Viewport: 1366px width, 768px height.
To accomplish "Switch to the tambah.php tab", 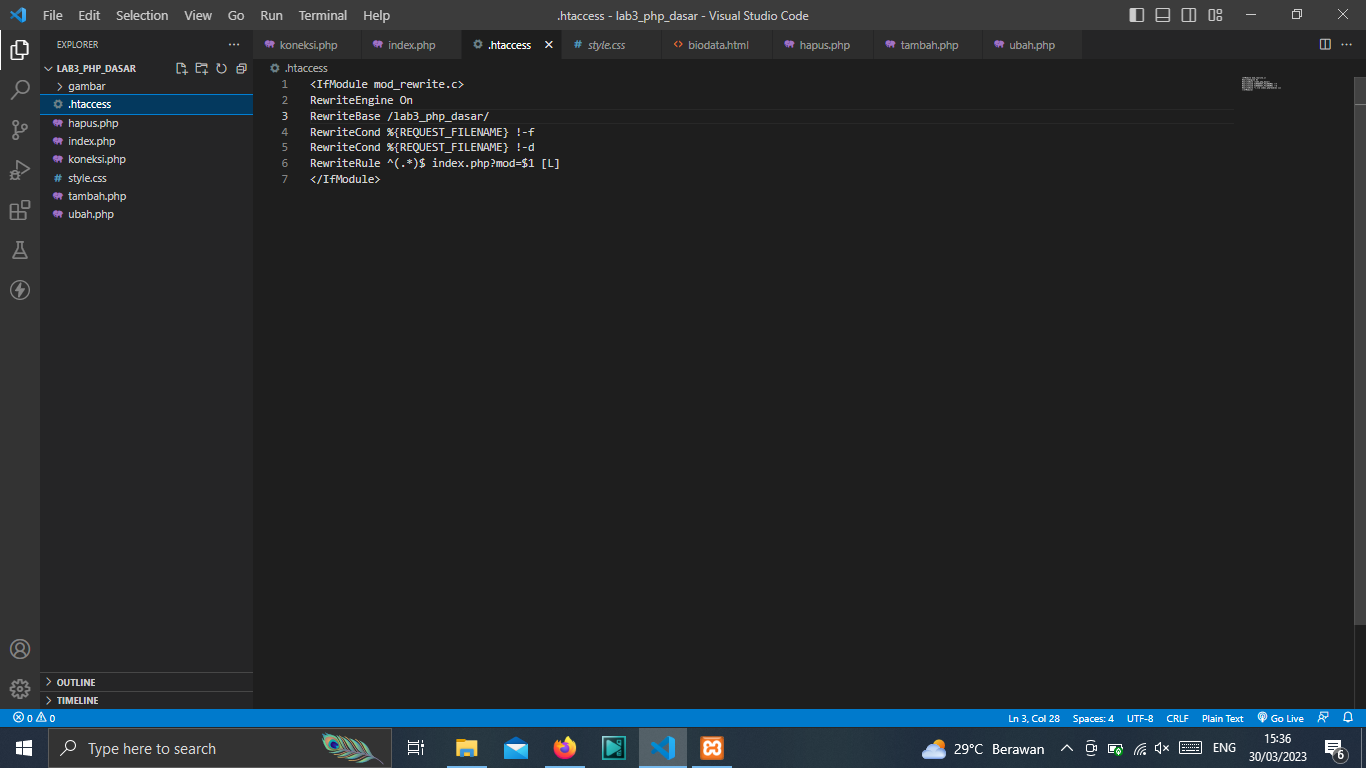I will [929, 45].
